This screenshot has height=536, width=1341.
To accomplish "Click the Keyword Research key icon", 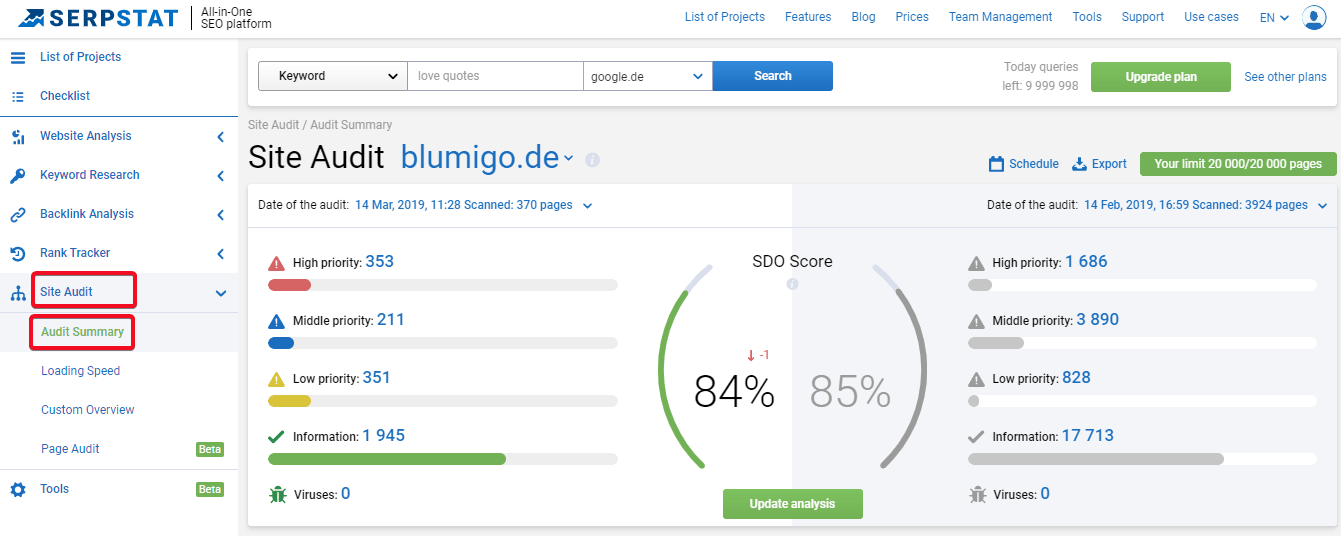I will 18,175.
